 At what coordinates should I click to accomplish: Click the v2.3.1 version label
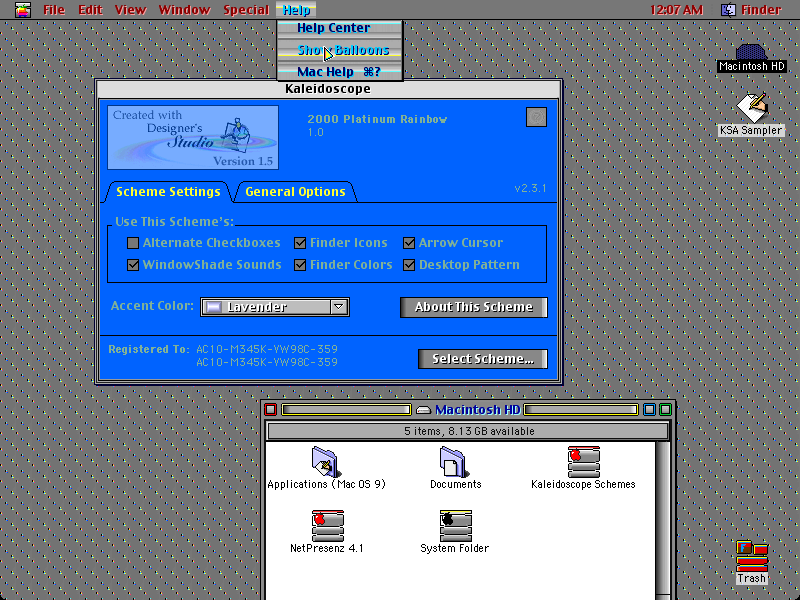click(530, 188)
